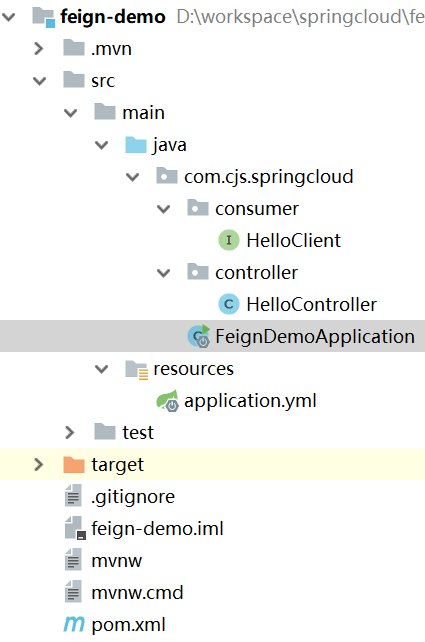This screenshot has height=642, width=425.
Task: Click the HelloClient interface icon
Action: pos(228,240)
